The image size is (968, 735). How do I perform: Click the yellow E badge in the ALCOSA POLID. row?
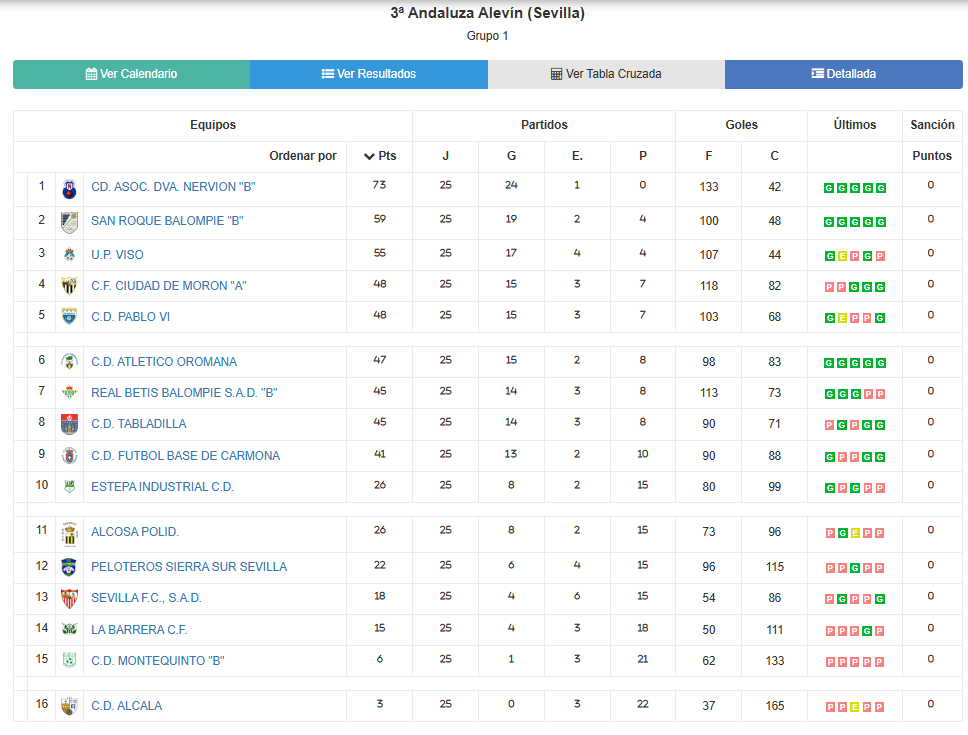[855, 533]
